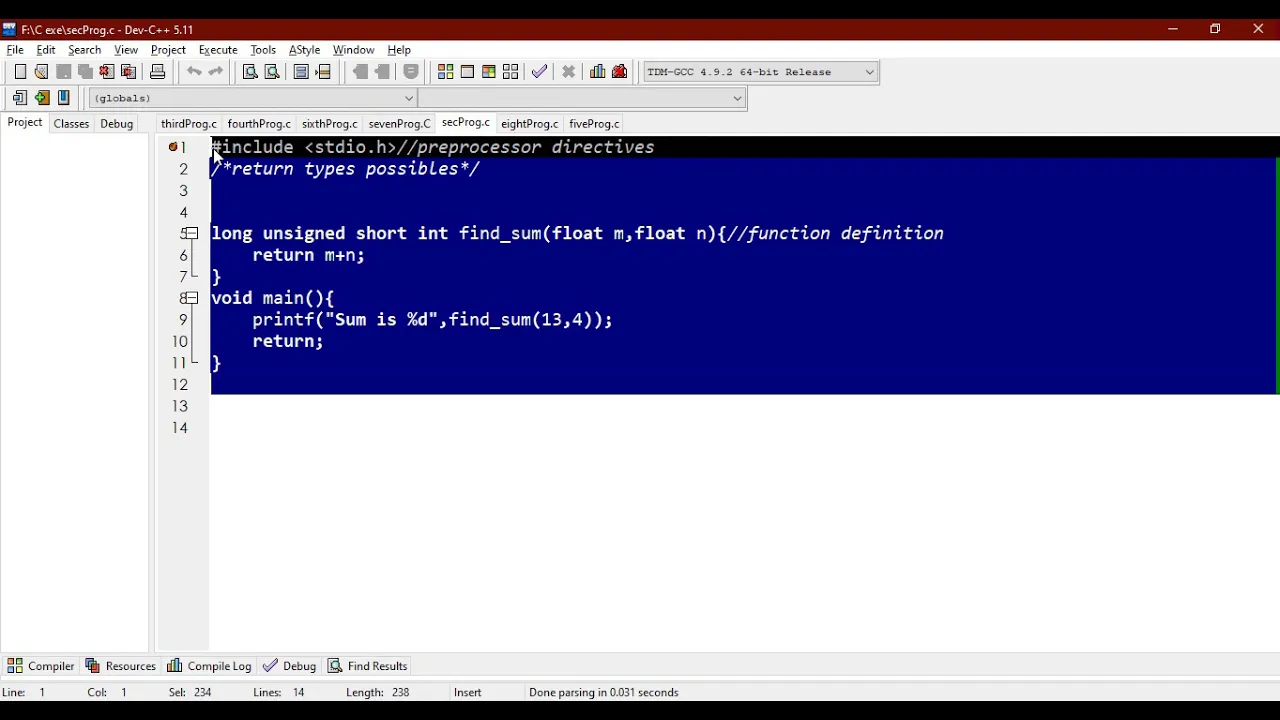
Task: Switch to the sevenProg.C editor tab
Action: coord(399,124)
